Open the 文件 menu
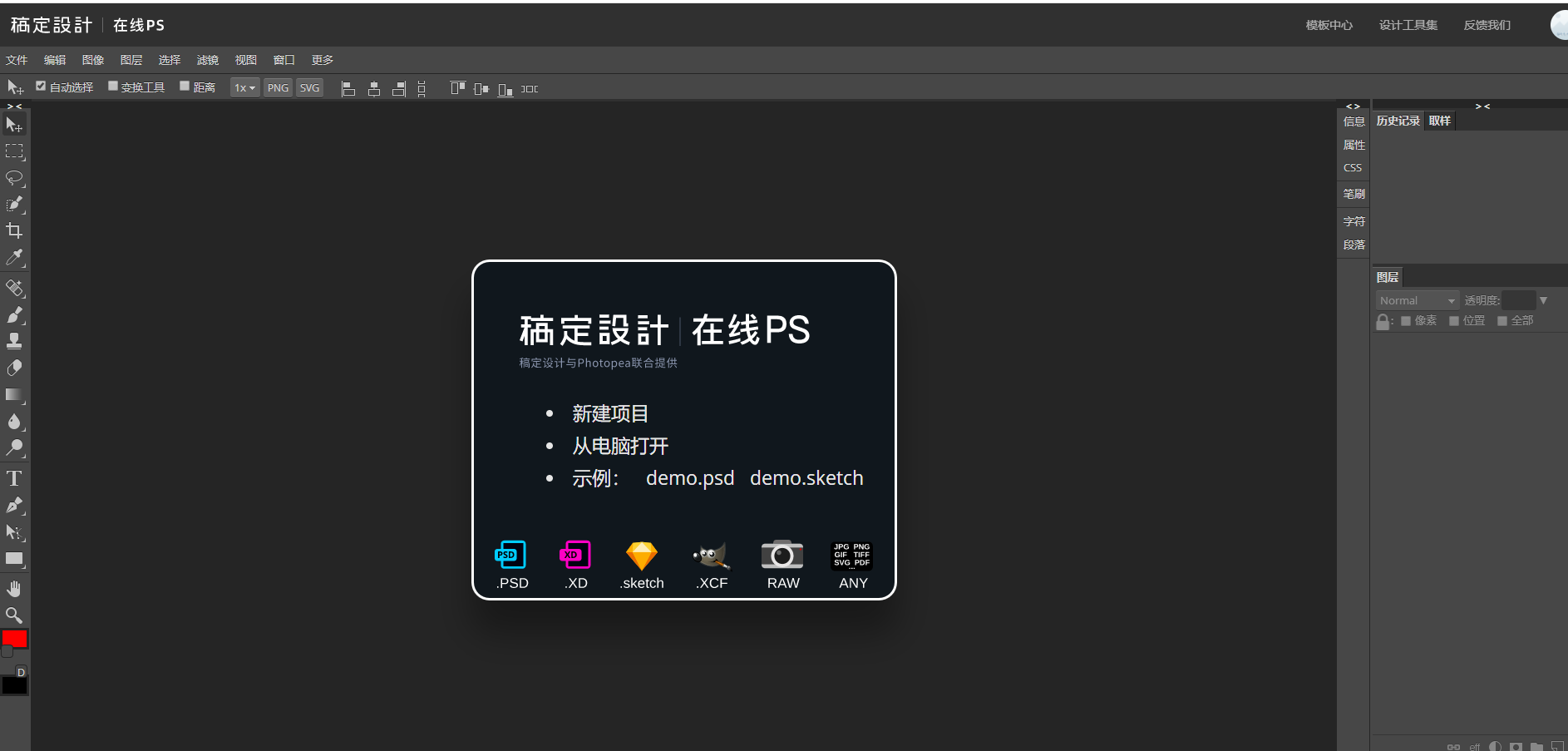The image size is (1568, 751). (x=17, y=60)
